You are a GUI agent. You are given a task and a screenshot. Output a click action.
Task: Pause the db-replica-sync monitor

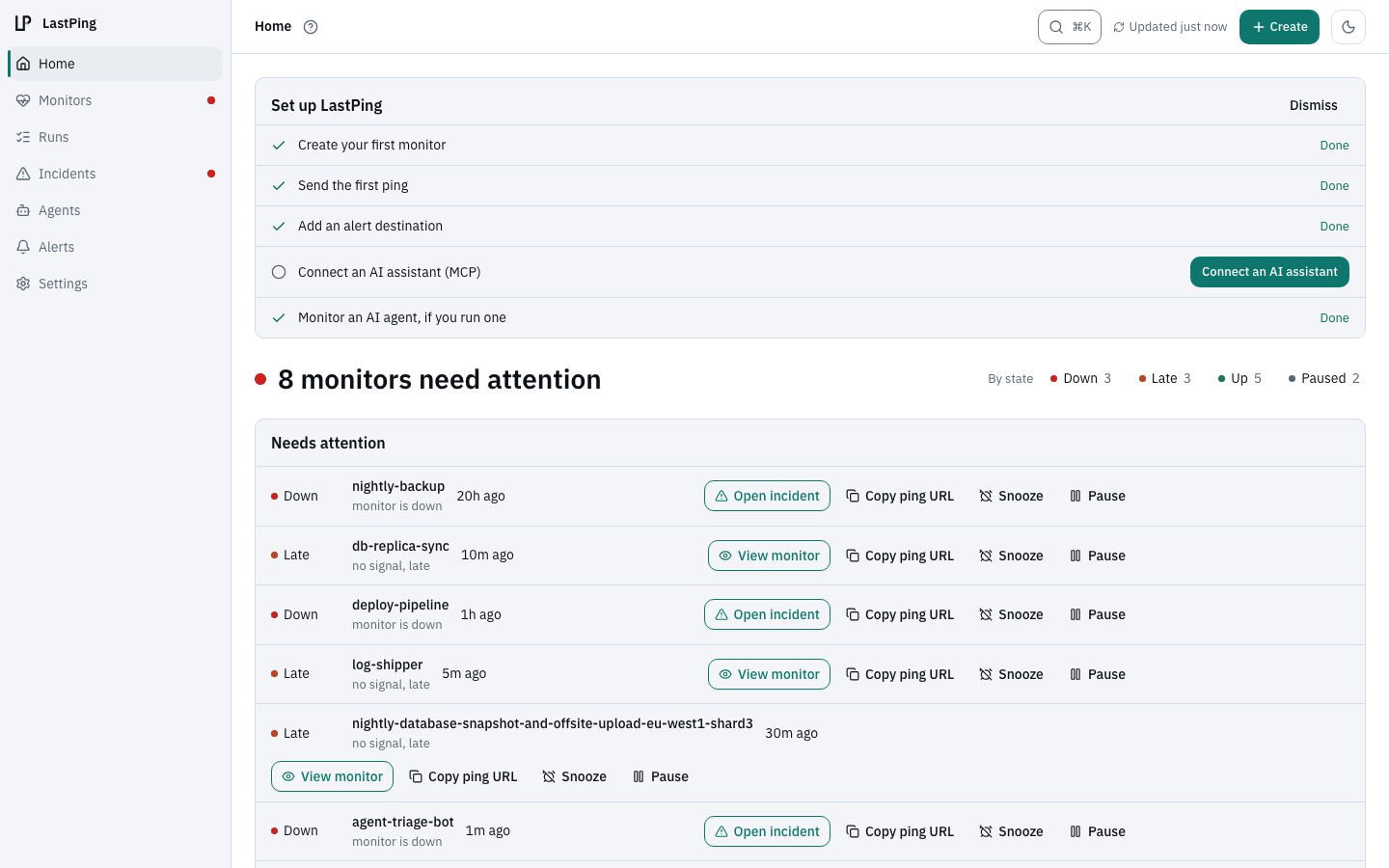(x=1098, y=556)
